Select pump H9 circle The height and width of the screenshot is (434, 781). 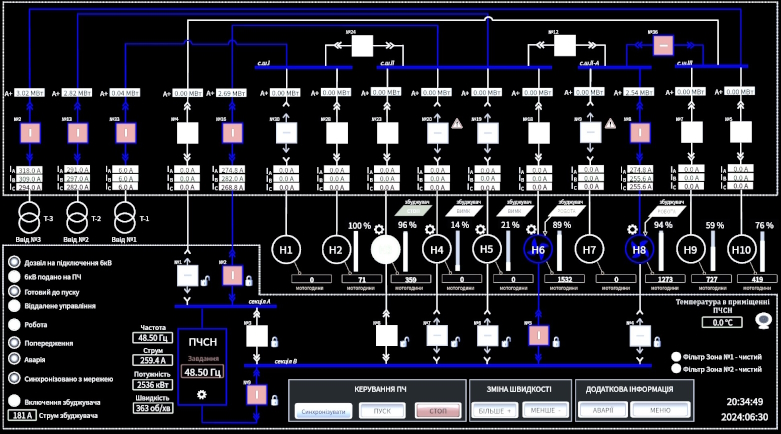click(x=690, y=249)
